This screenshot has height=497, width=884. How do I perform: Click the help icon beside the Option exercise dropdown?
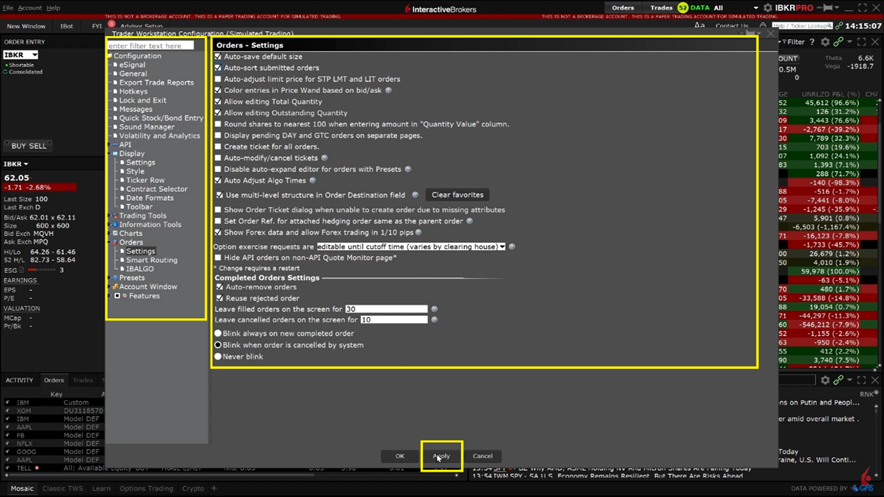(x=512, y=246)
